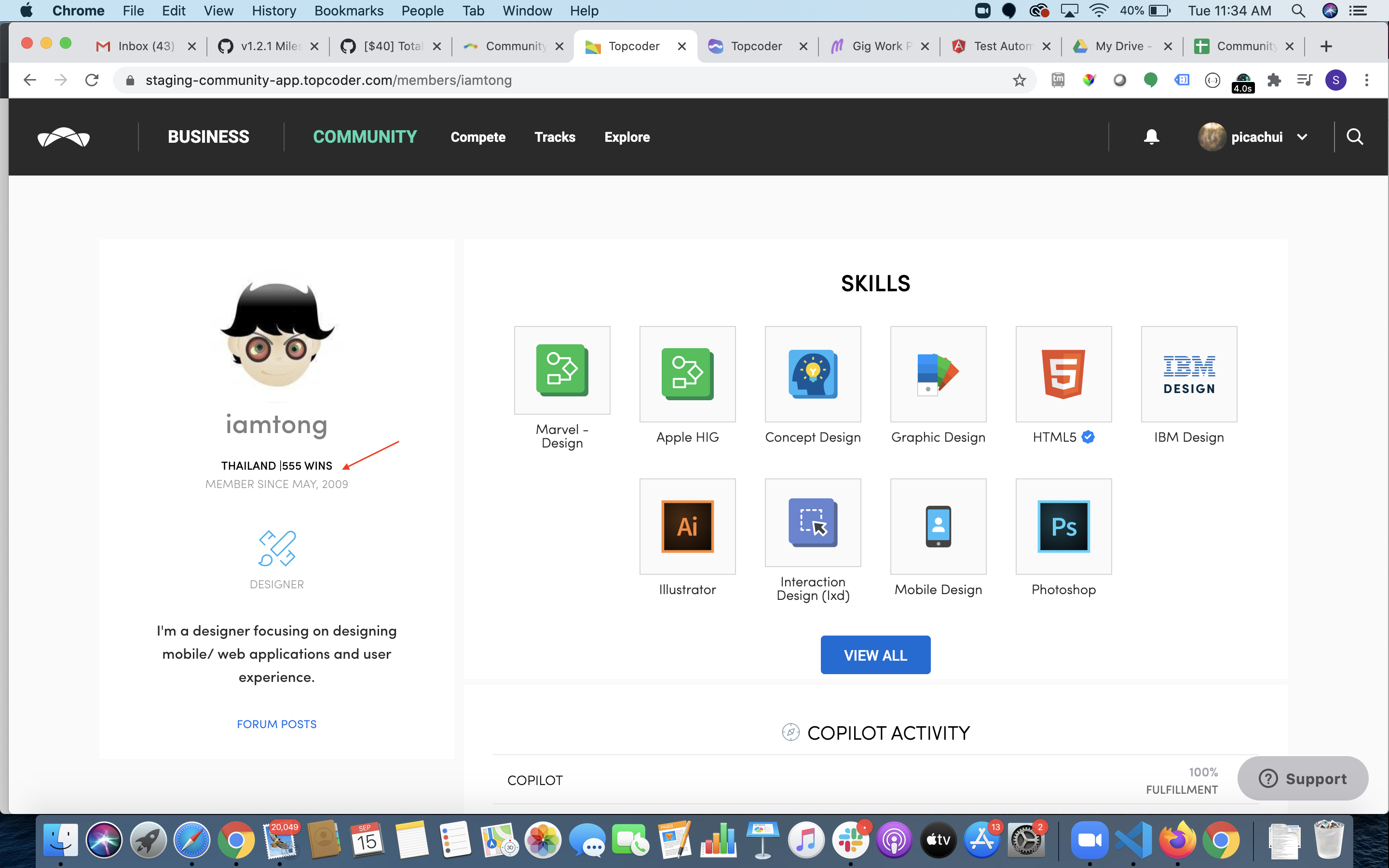Select the Illustrator skill icon
The image size is (1389, 868).
click(x=688, y=527)
